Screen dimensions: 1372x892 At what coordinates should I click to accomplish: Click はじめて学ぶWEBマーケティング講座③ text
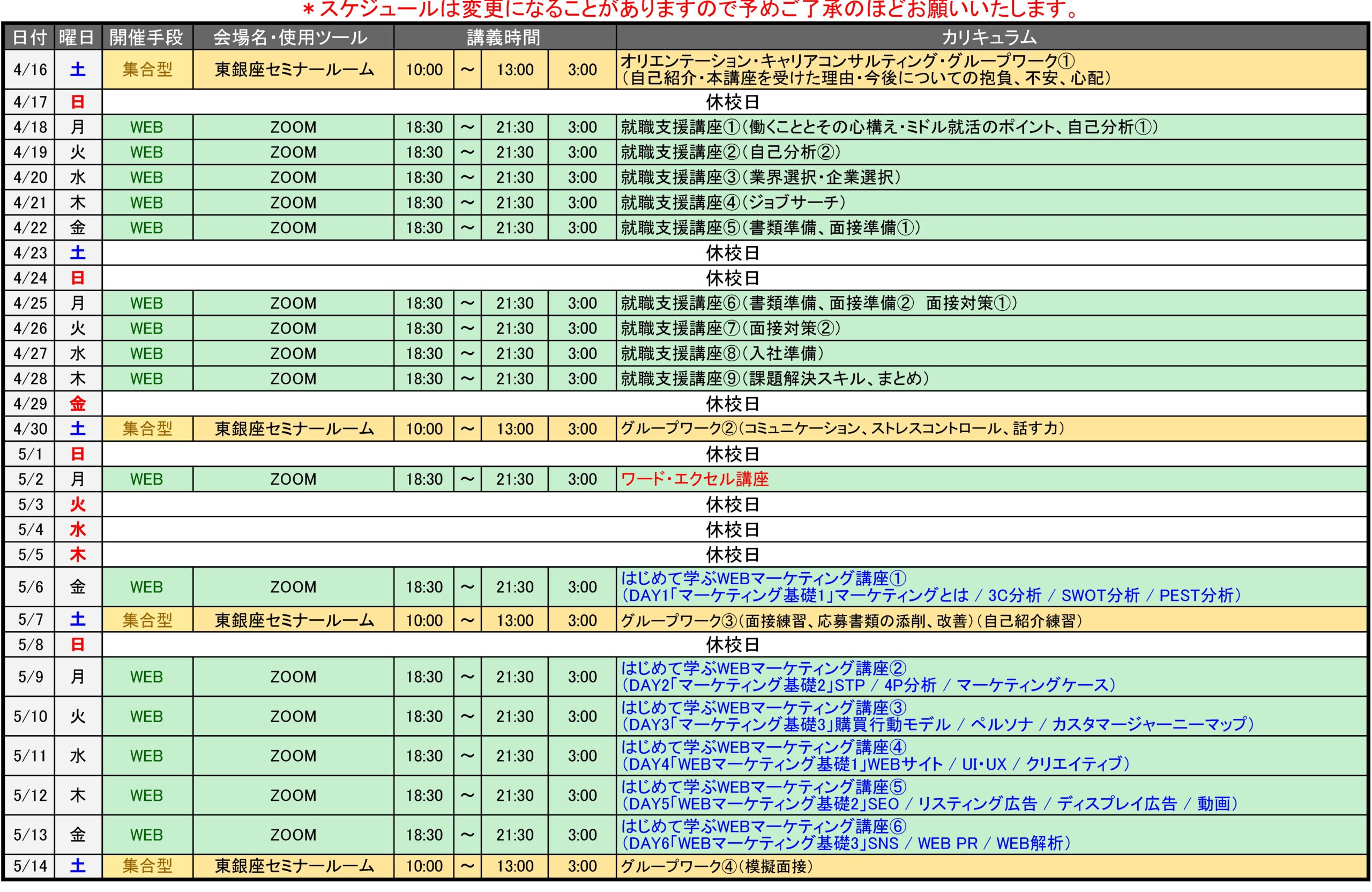point(763,708)
